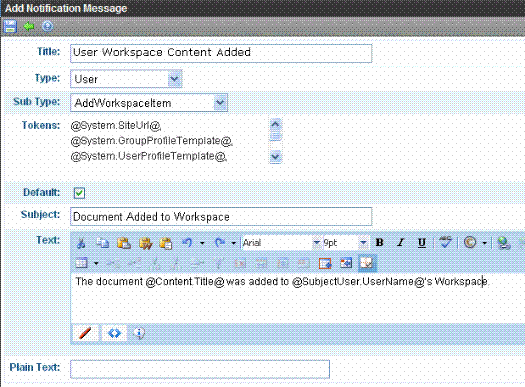Viewport: 525px width, 387px height.
Task: Click into the Plain Text input field
Action: (200, 369)
